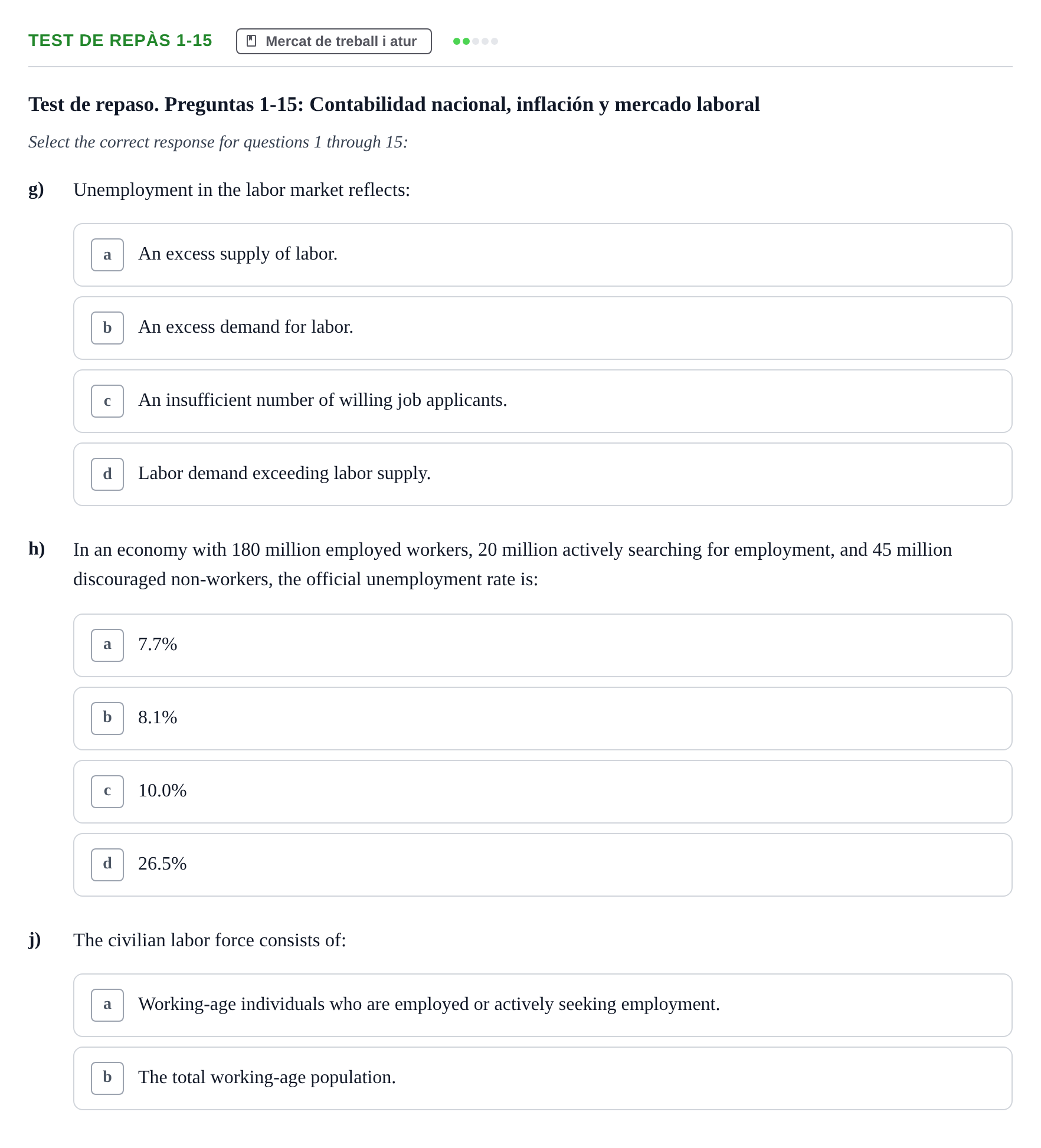Select answer a, An excess supply of labor
The width and height of the screenshot is (1041, 1148).
[x=543, y=255]
